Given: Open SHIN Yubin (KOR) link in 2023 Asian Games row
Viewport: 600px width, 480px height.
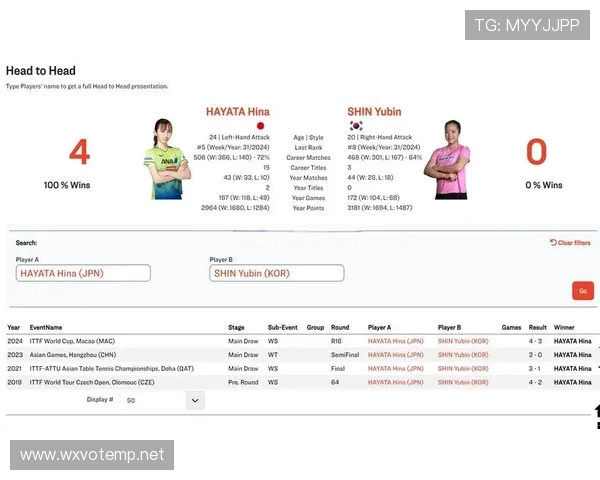Looking at the screenshot, I should click(463, 355).
